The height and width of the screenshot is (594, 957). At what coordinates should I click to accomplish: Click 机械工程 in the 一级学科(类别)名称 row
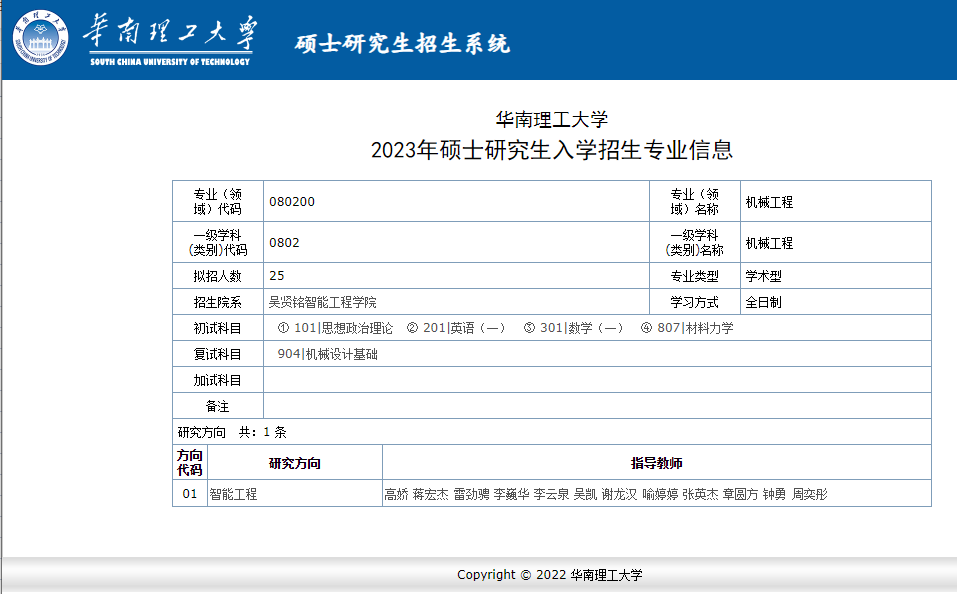pyautogui.click(x=769, y=243)
